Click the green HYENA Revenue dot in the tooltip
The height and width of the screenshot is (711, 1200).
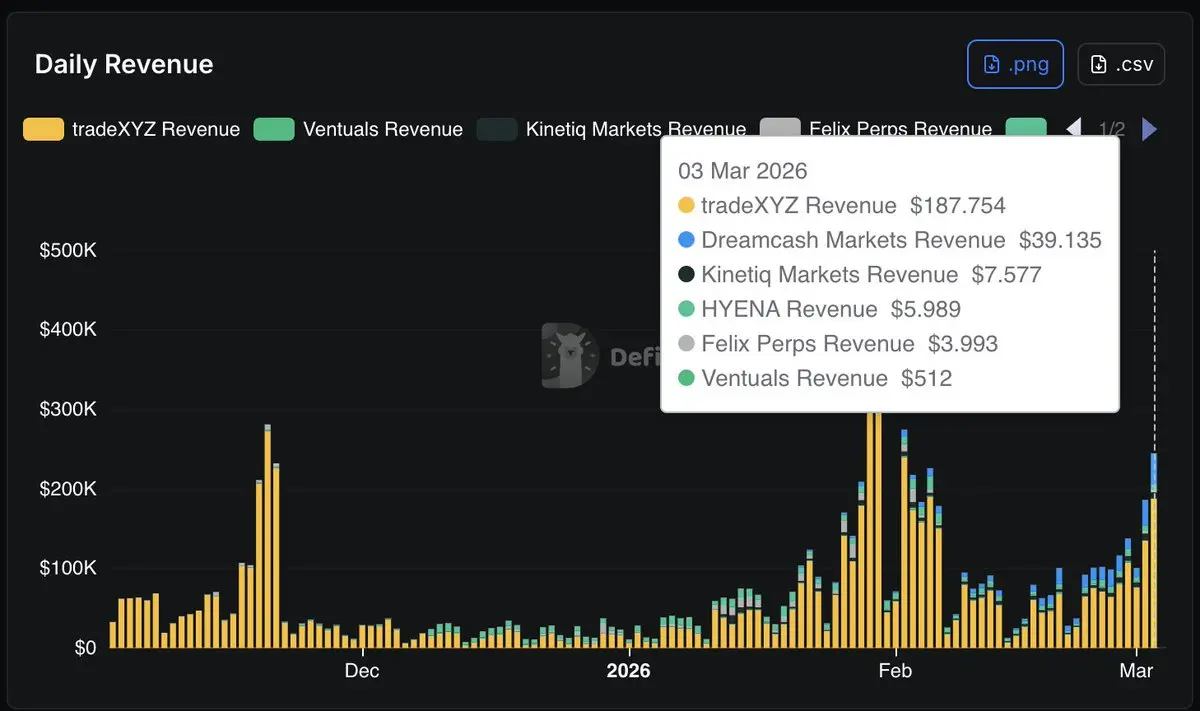pos(686,310)
